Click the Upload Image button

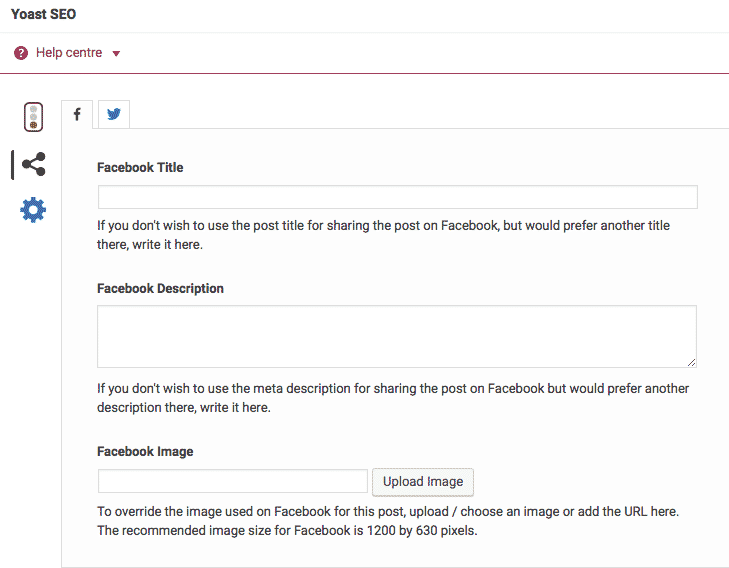tap(423, 482)
